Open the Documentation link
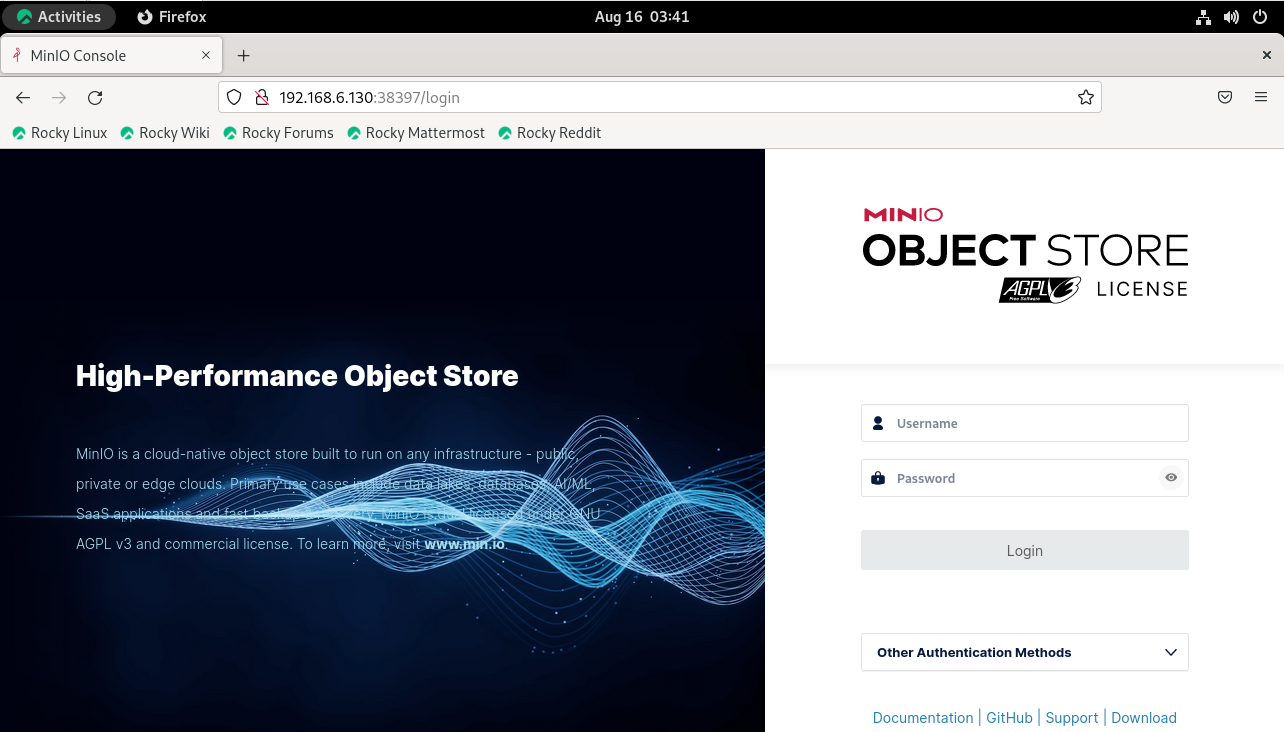 pos(923,718)
